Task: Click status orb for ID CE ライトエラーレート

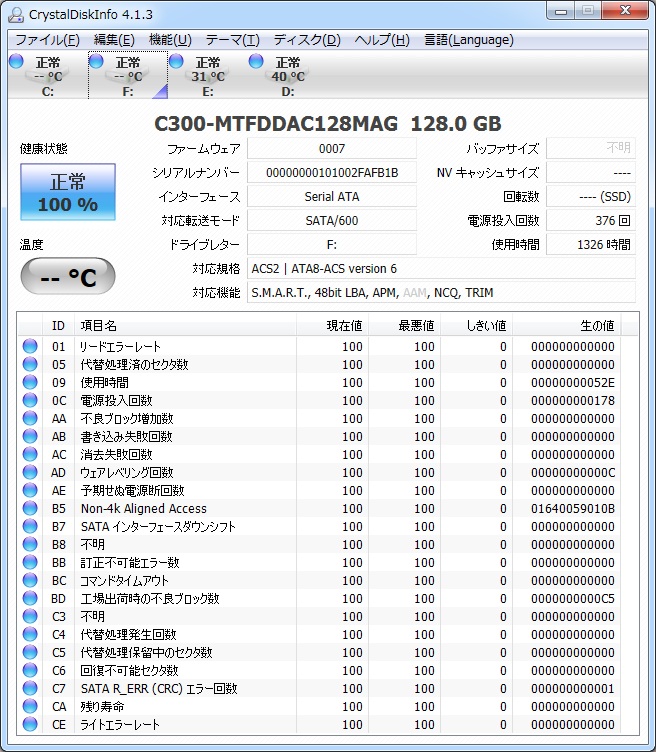Action: (x=30, y=724)
